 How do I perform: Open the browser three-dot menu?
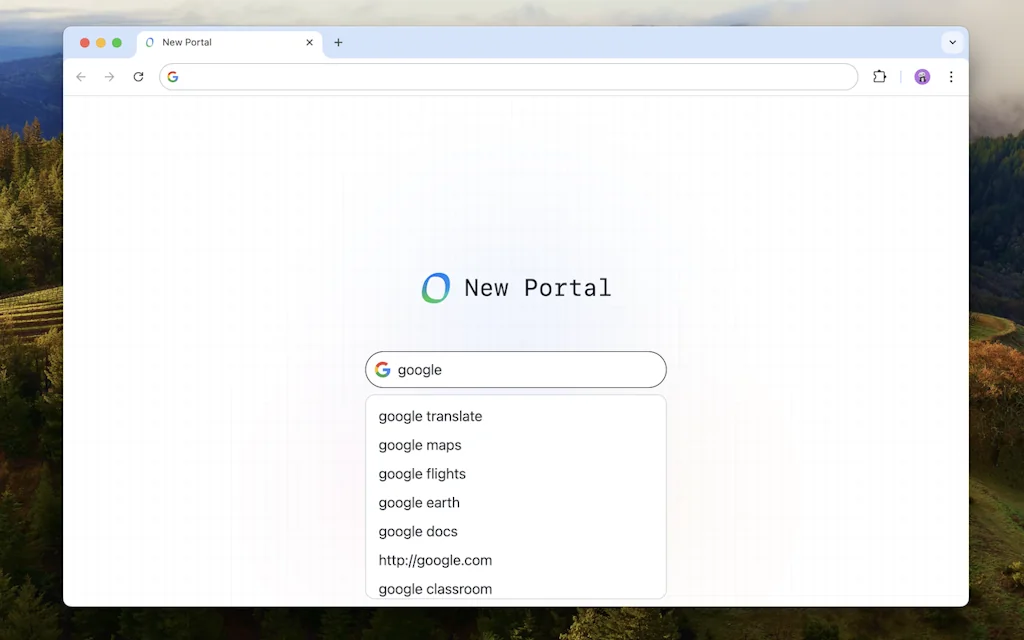(951, 76)
